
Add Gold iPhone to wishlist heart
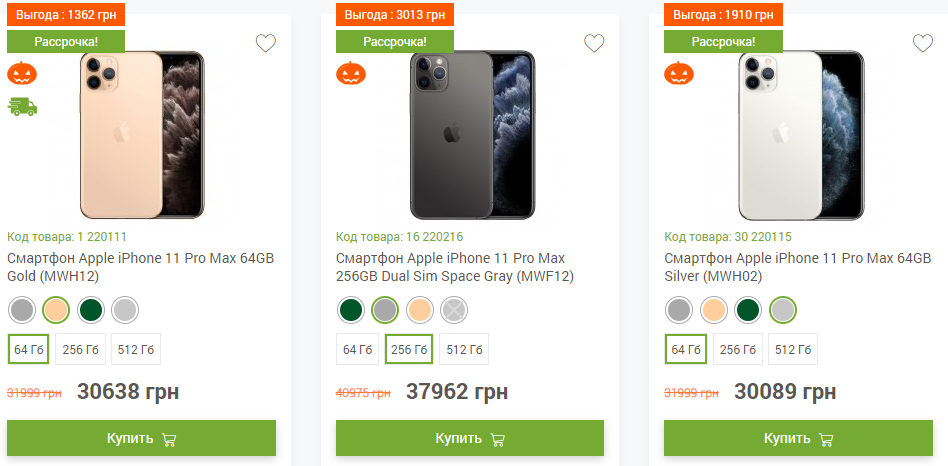coord(265,43)
